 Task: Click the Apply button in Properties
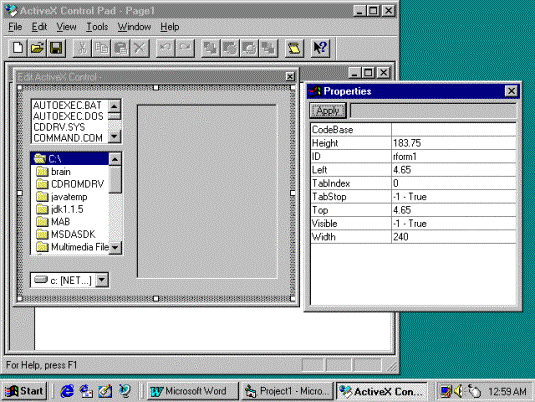click(x=328, y=111)
